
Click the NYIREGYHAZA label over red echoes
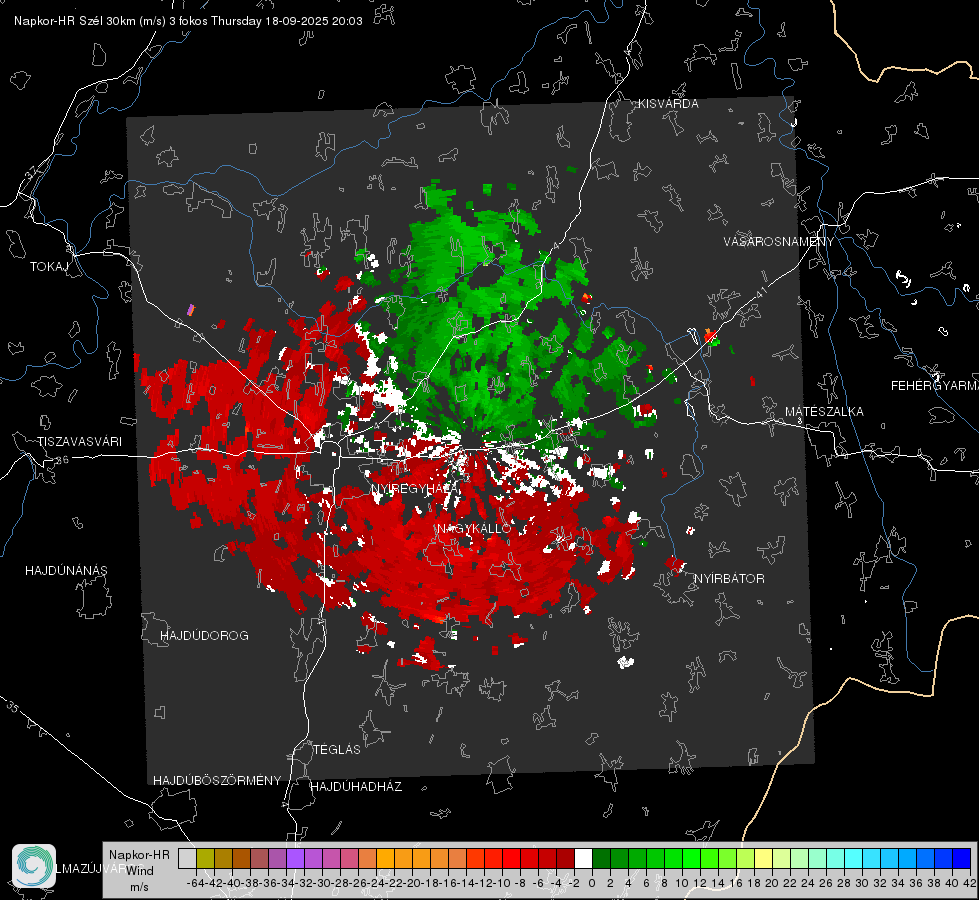[413, 489]
